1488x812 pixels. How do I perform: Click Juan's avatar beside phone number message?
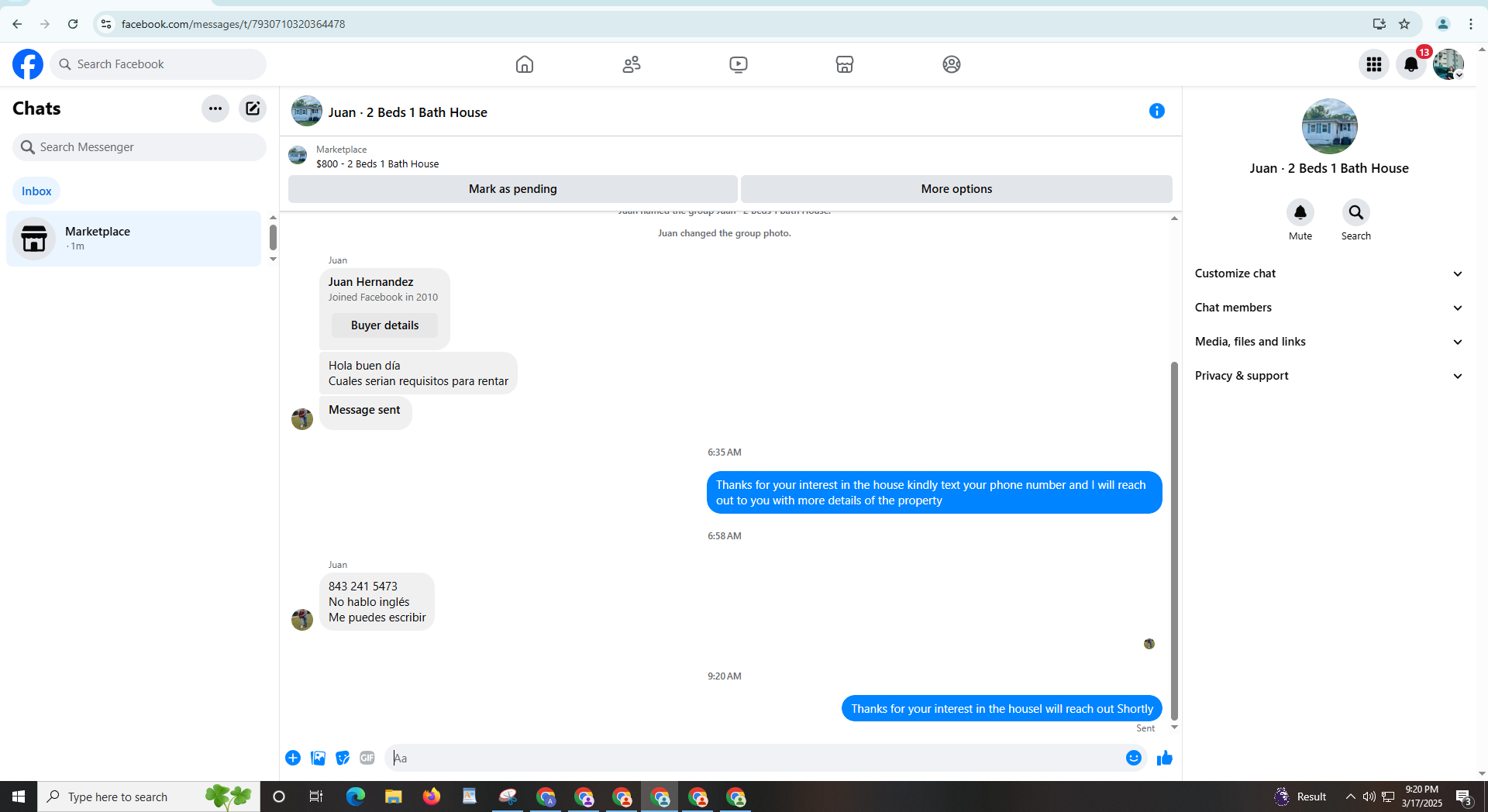coord(302,620)
